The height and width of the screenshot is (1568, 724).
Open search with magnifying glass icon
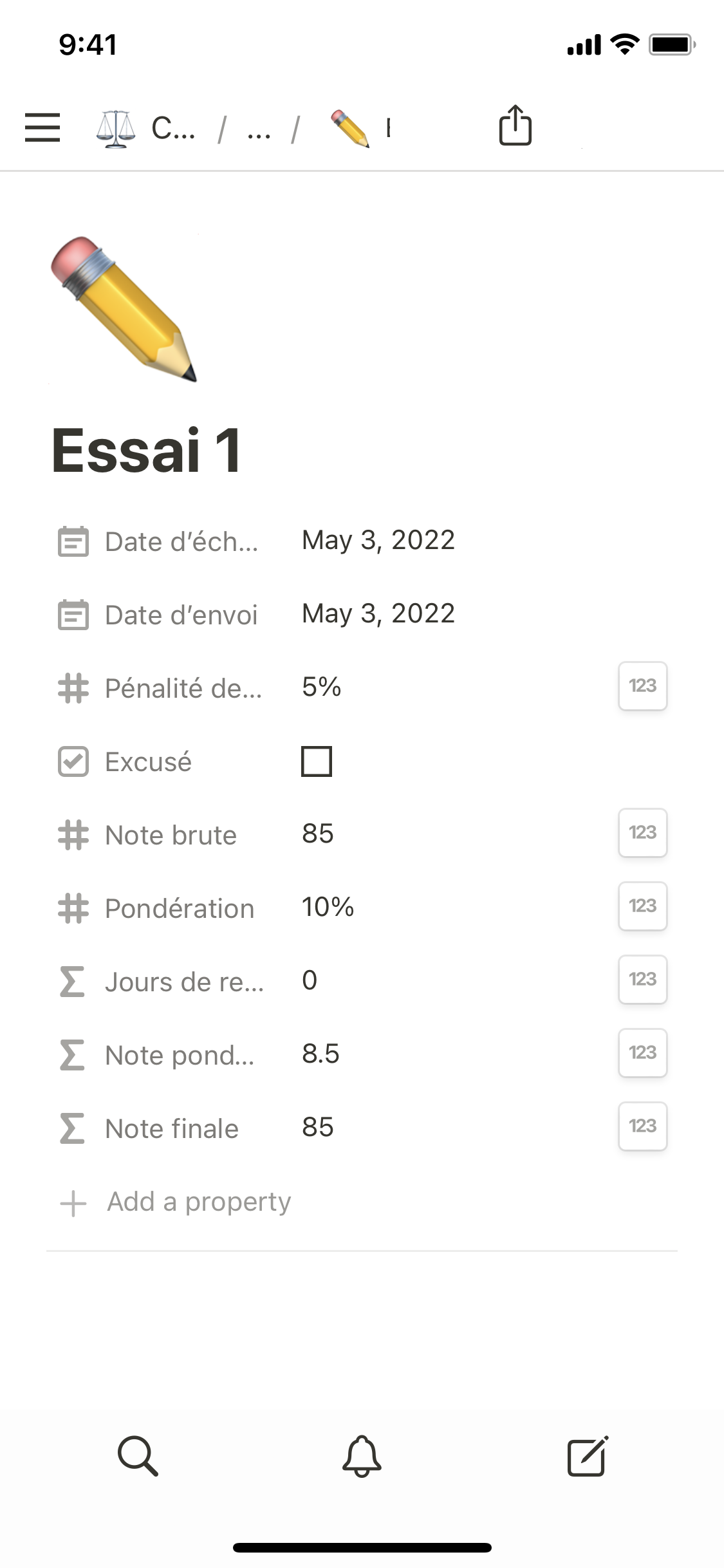[x=138, y=1456]
